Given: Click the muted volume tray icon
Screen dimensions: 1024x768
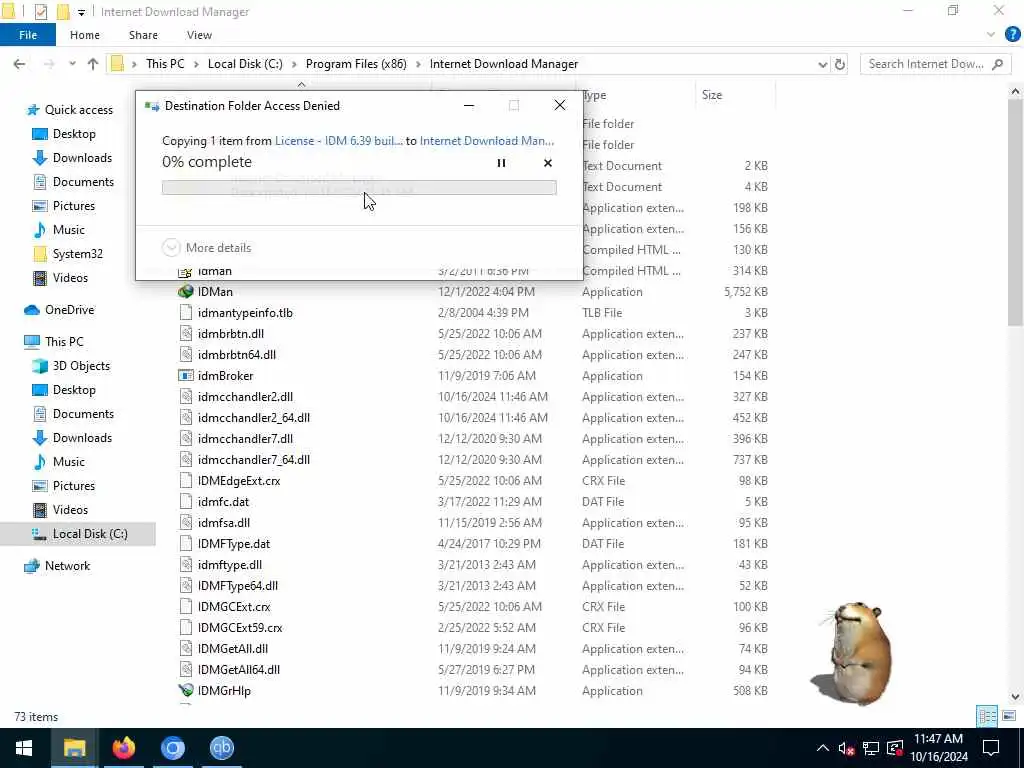Looking at the screenshot, I should tap(846, 748).
